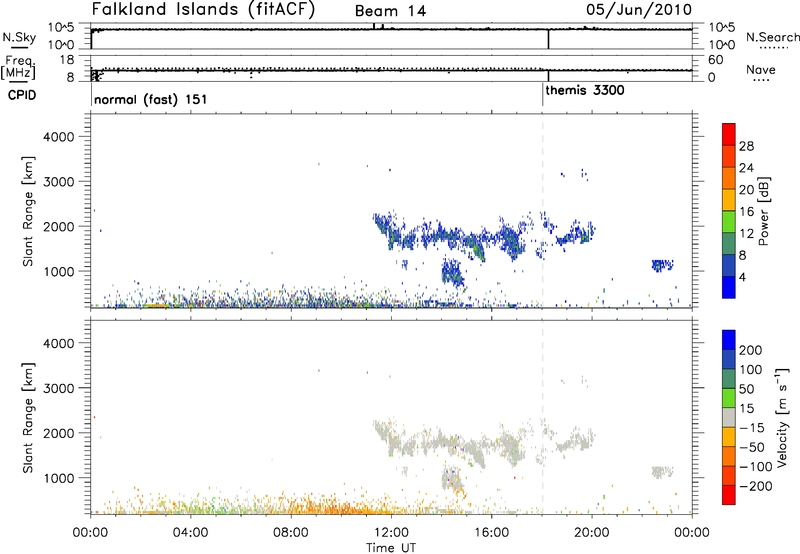This screenshot has width=800, height=554.
Task: Click the 'Time UT' axis label
Action: (x=391, y=547)
